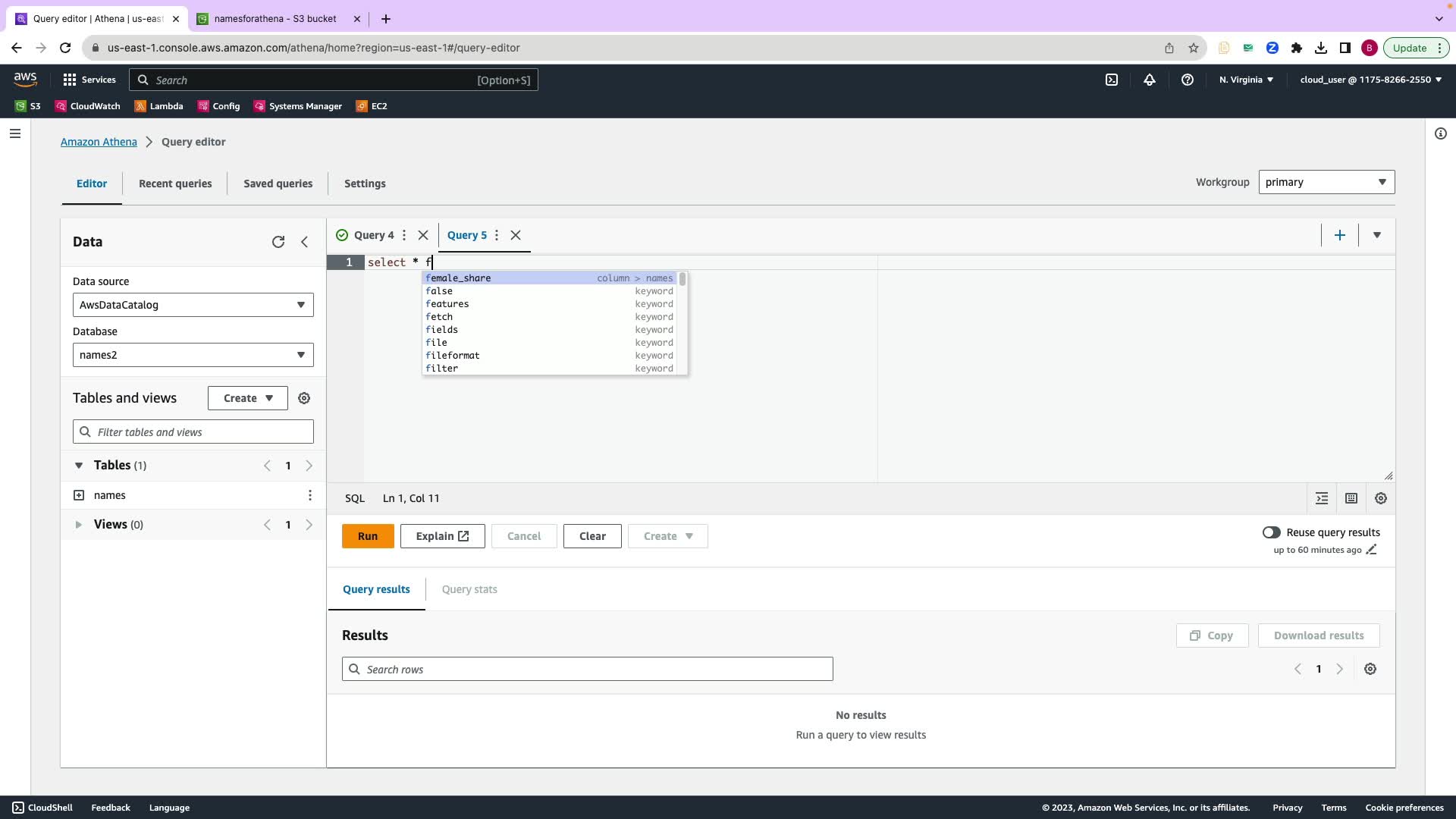Image resolution: width=1456 pixels, height=819 pixels.
Task: Collapse the Data side panel
Action: click(x=305, y=242)
